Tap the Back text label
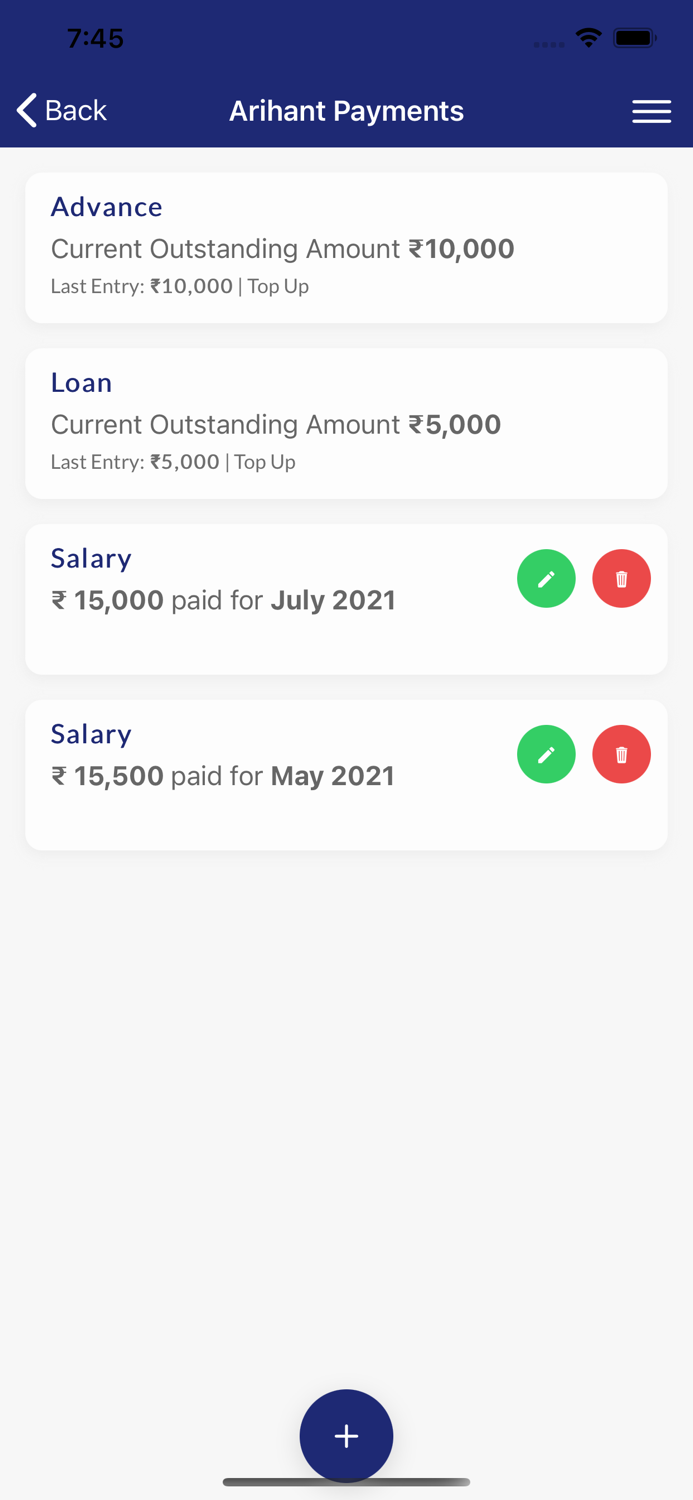The image size is (693, 1500). click(76, 110)
